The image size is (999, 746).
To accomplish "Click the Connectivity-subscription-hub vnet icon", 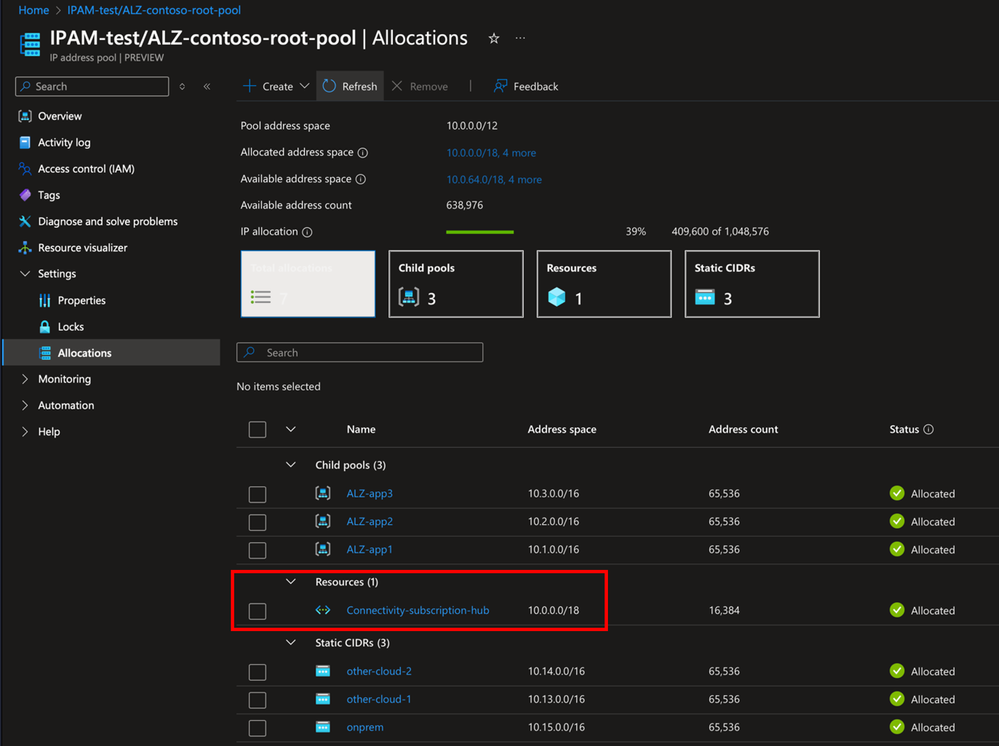I will coord(323,610).
